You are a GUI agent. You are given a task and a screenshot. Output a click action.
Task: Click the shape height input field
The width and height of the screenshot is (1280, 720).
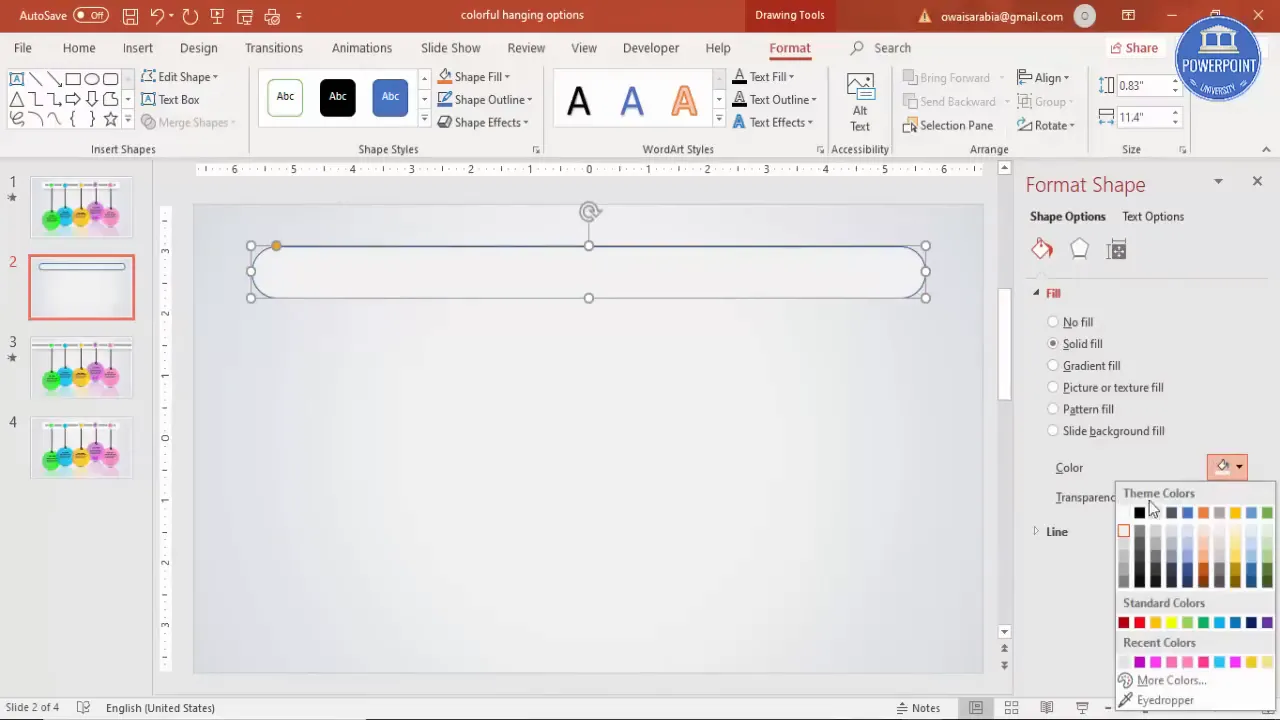pos(1144,86)
